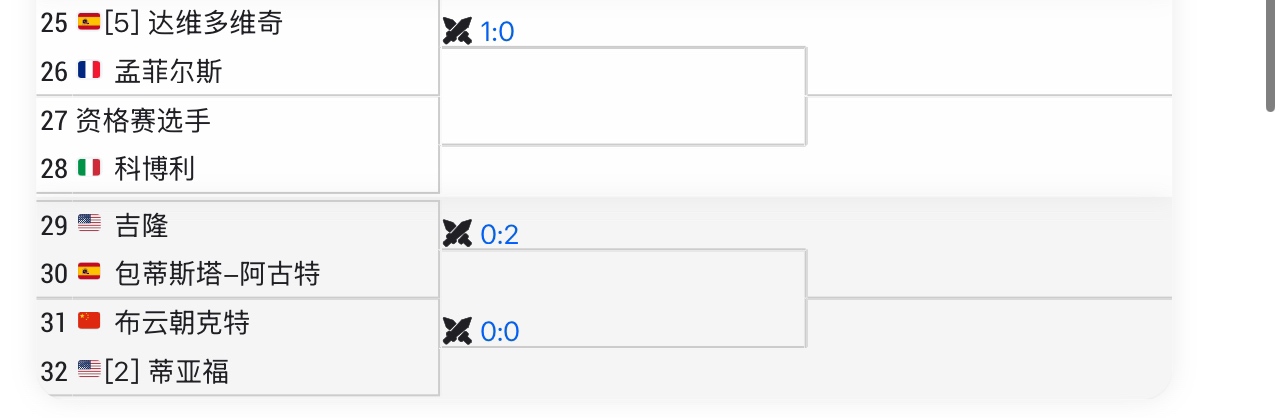Click Chinese flag next to 布云朝克特
The width and height of the screenshot is (1284, 418).
pyautogui.click(x=89, y=321)
